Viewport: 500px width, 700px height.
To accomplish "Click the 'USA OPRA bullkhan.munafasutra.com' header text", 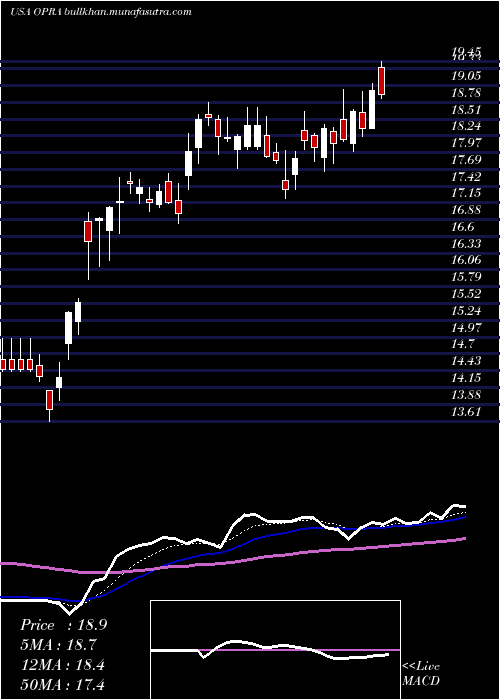I will [x=100, y=12].
